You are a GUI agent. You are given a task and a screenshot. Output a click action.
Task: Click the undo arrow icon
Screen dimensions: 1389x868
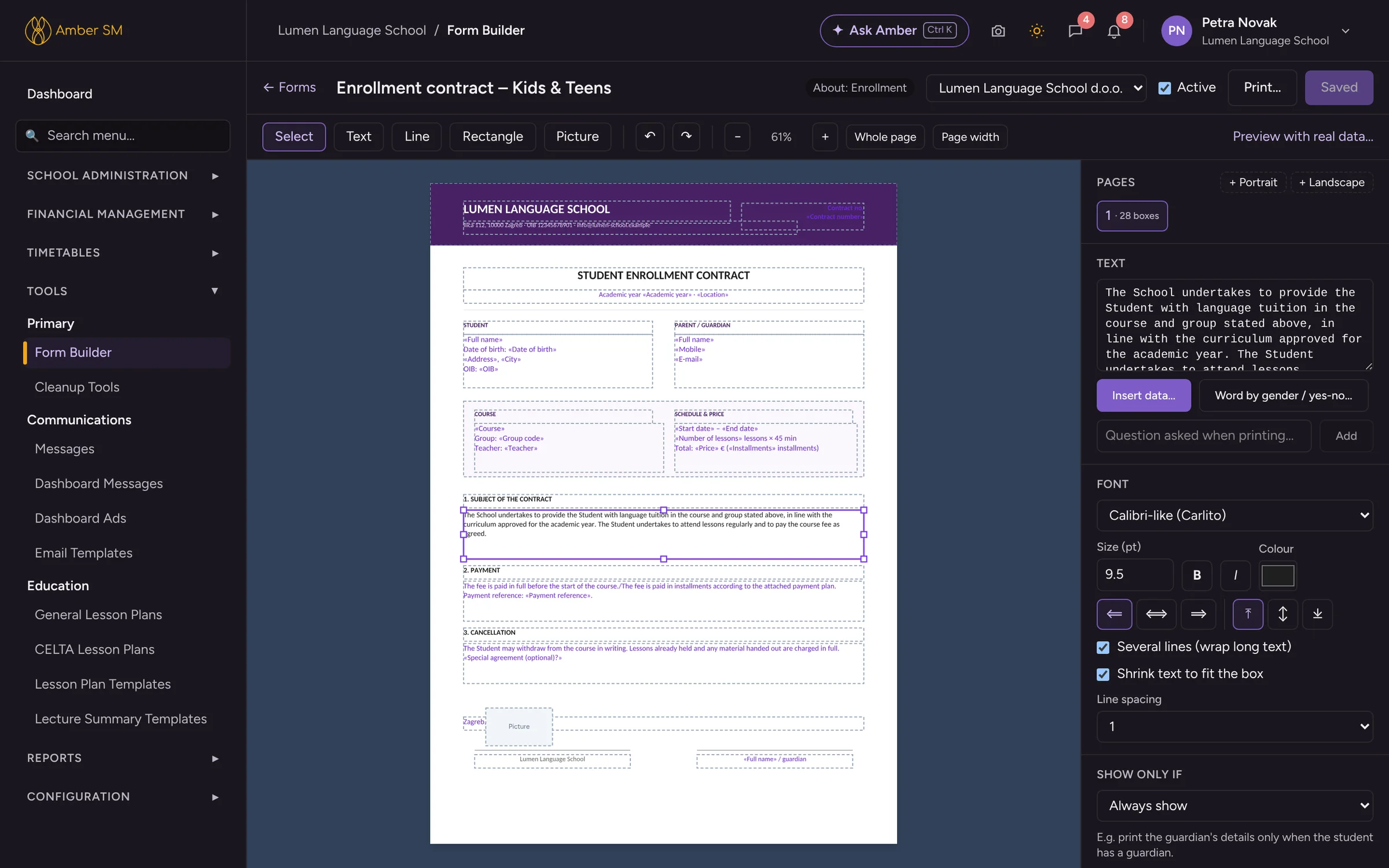tap(650, 137)
